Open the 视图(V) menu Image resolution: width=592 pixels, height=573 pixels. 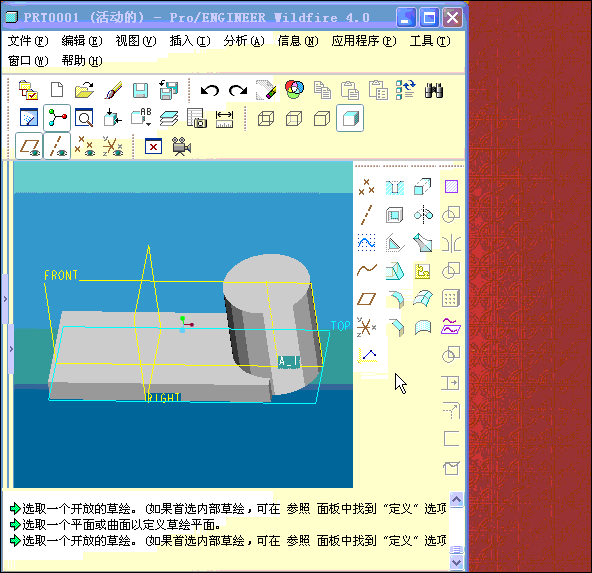coord(136,41)
